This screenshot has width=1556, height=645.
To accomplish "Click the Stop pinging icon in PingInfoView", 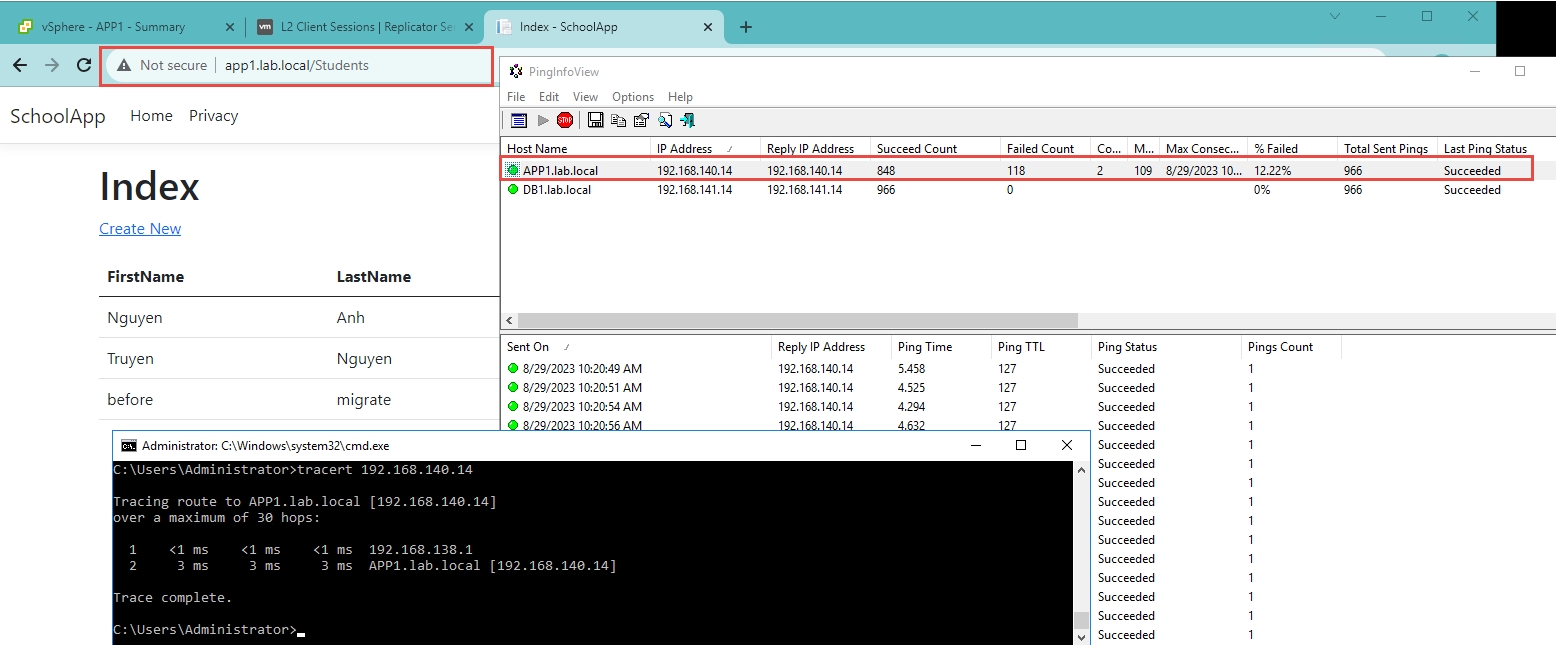I will tap(565, 120).
